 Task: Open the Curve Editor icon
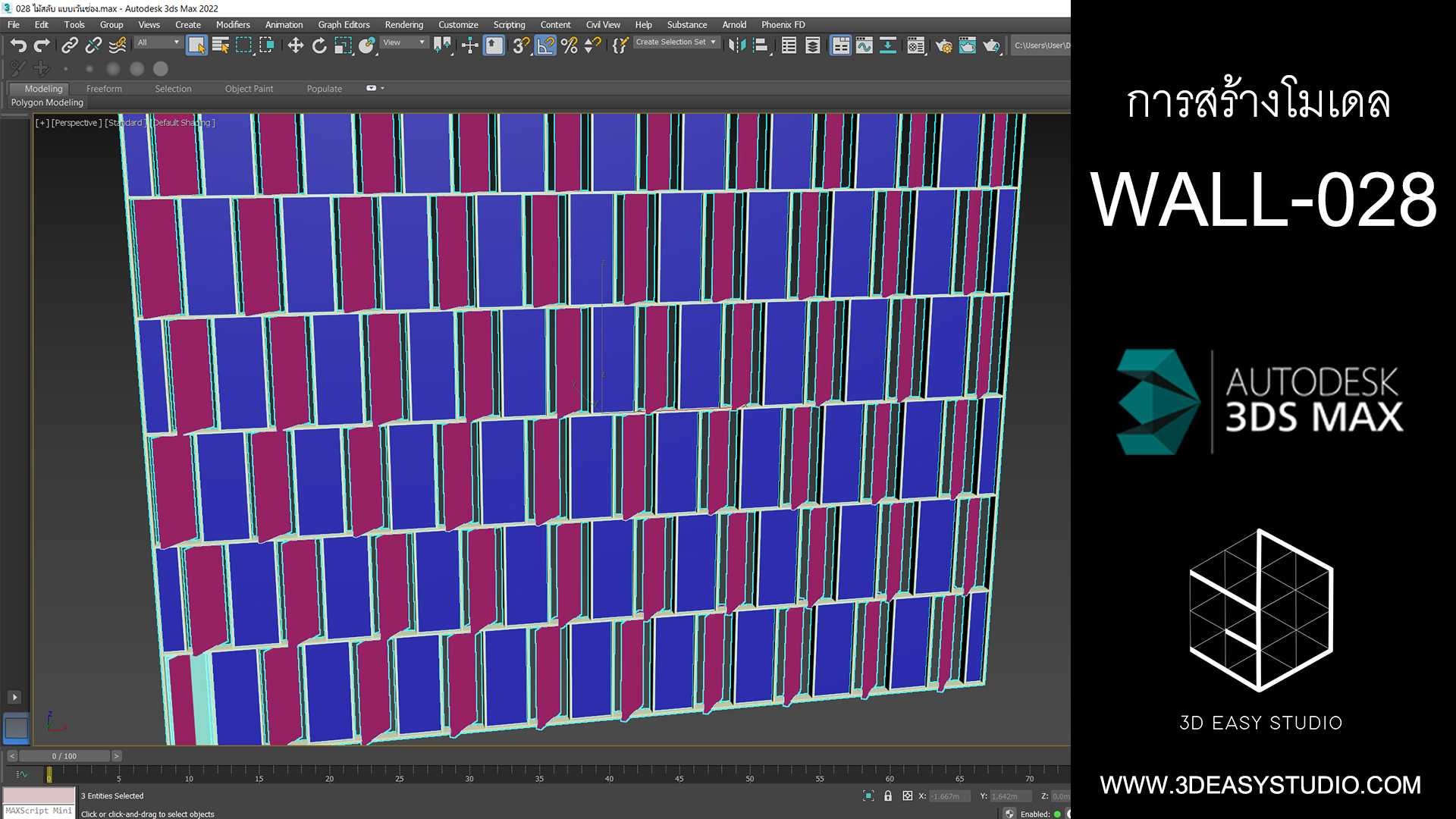pos(864,45)
